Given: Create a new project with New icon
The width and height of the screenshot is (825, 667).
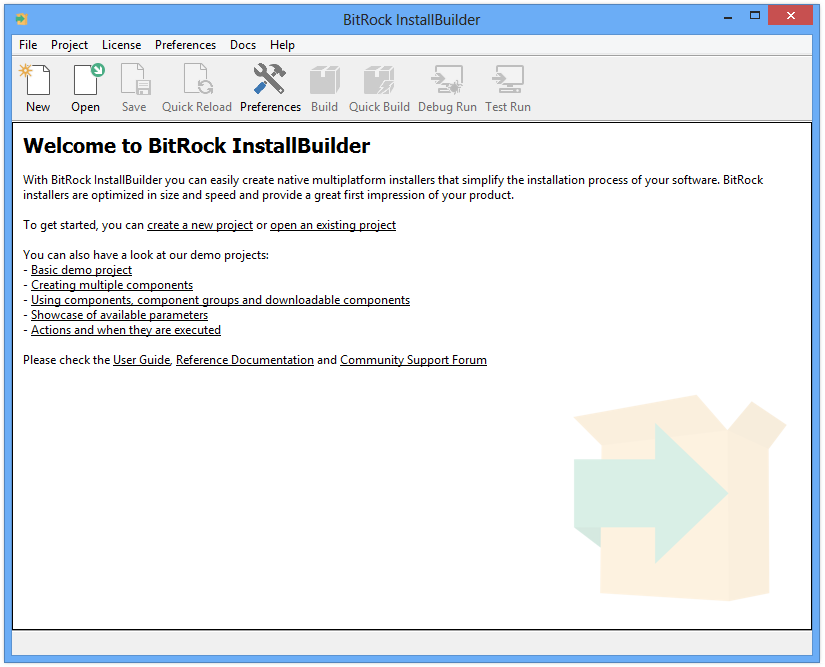Looking at the screenshot, I should pos(37,88).
